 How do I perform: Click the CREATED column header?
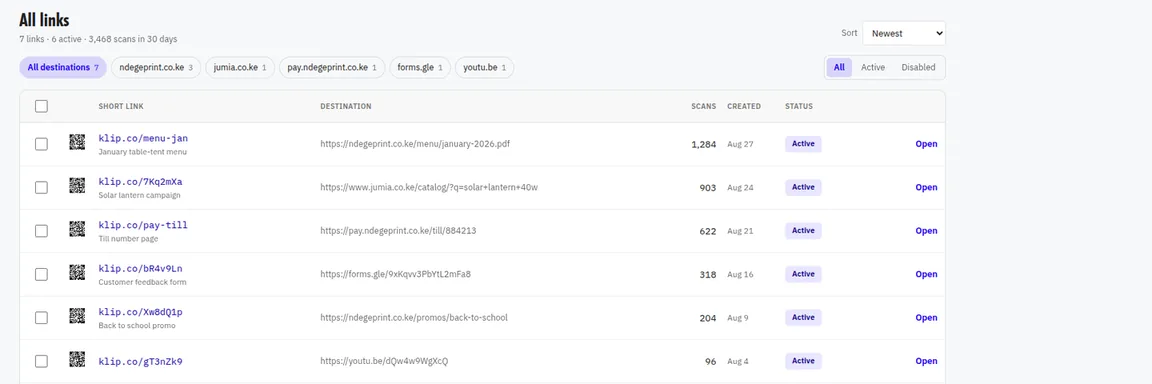click(x=744, y=106)
